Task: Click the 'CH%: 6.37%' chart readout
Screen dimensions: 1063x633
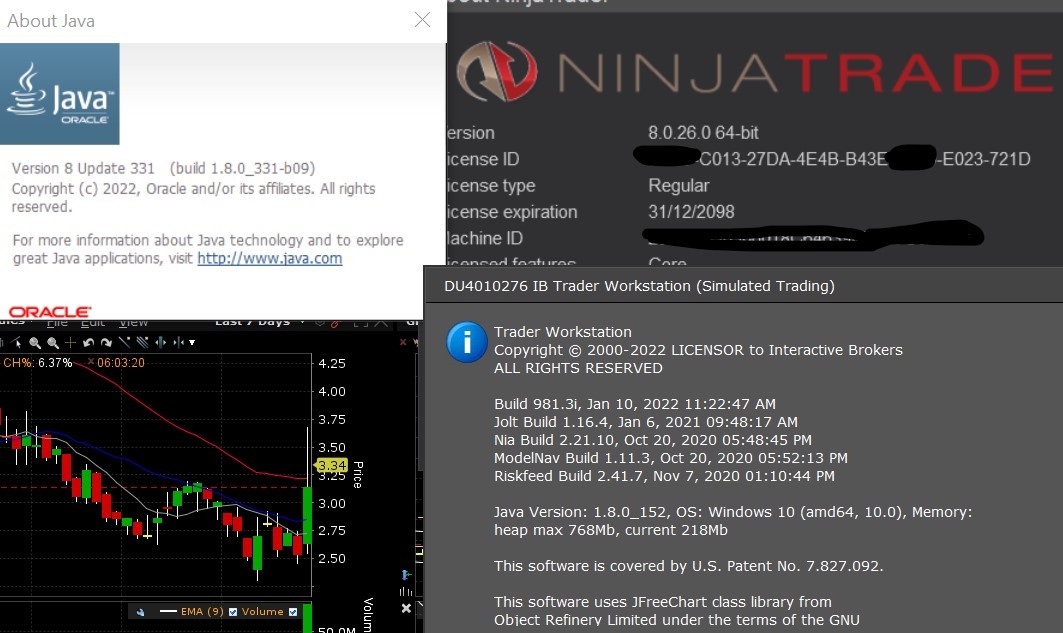Action: [x=37, y=363]
